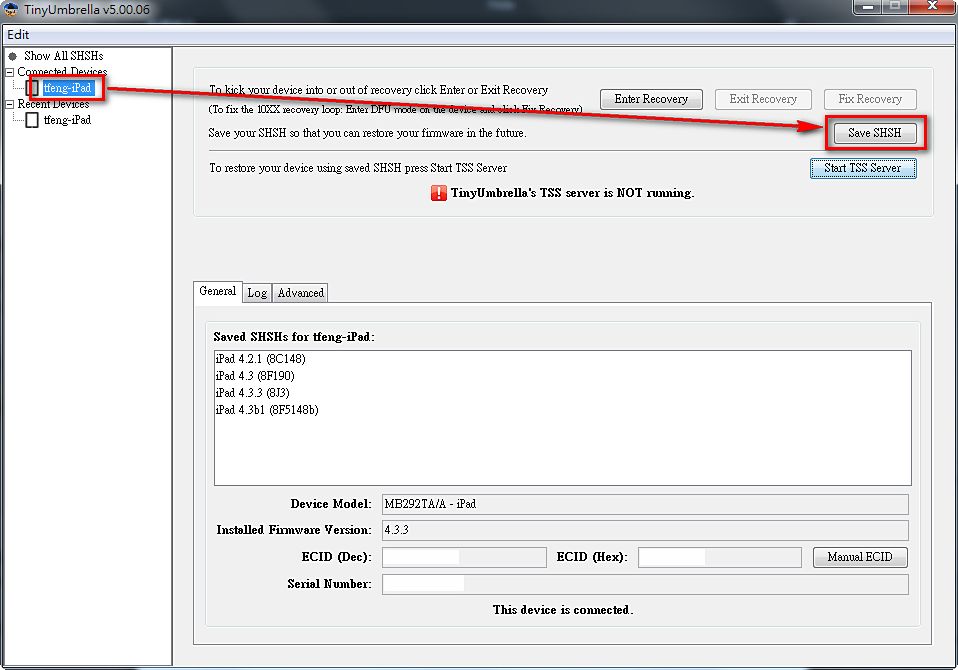
Task: Click the iPad device icon under Recent Devices
Action: pos(32,120)
